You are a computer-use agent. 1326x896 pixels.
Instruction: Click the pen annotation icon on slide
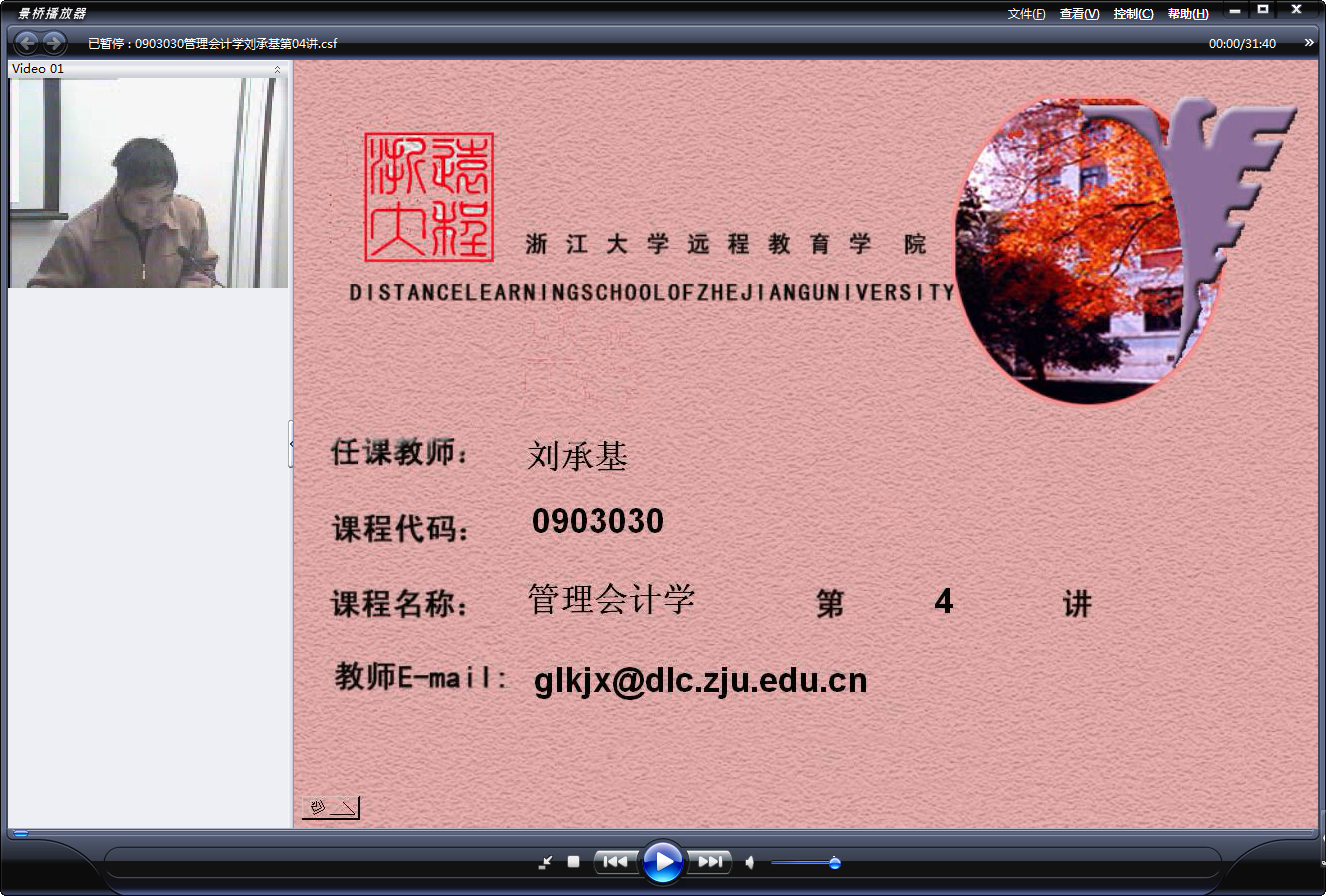(331, 808)
